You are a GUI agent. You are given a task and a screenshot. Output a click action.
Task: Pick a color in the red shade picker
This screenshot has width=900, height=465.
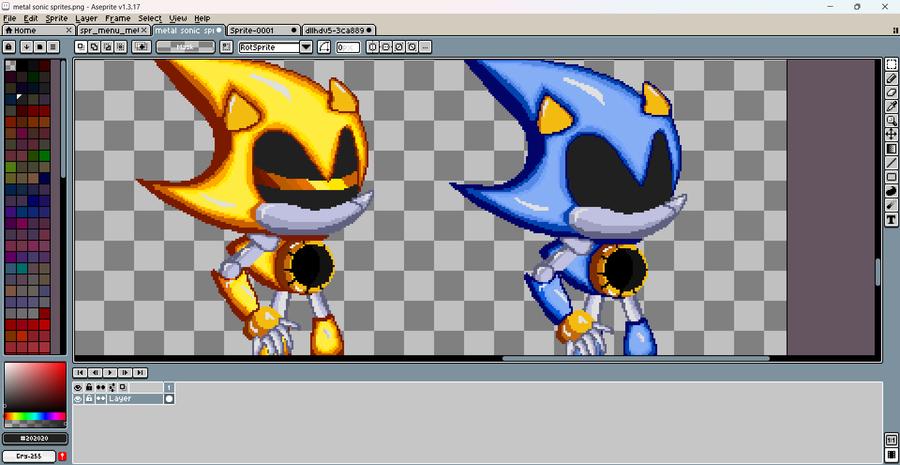click(36, 387)
